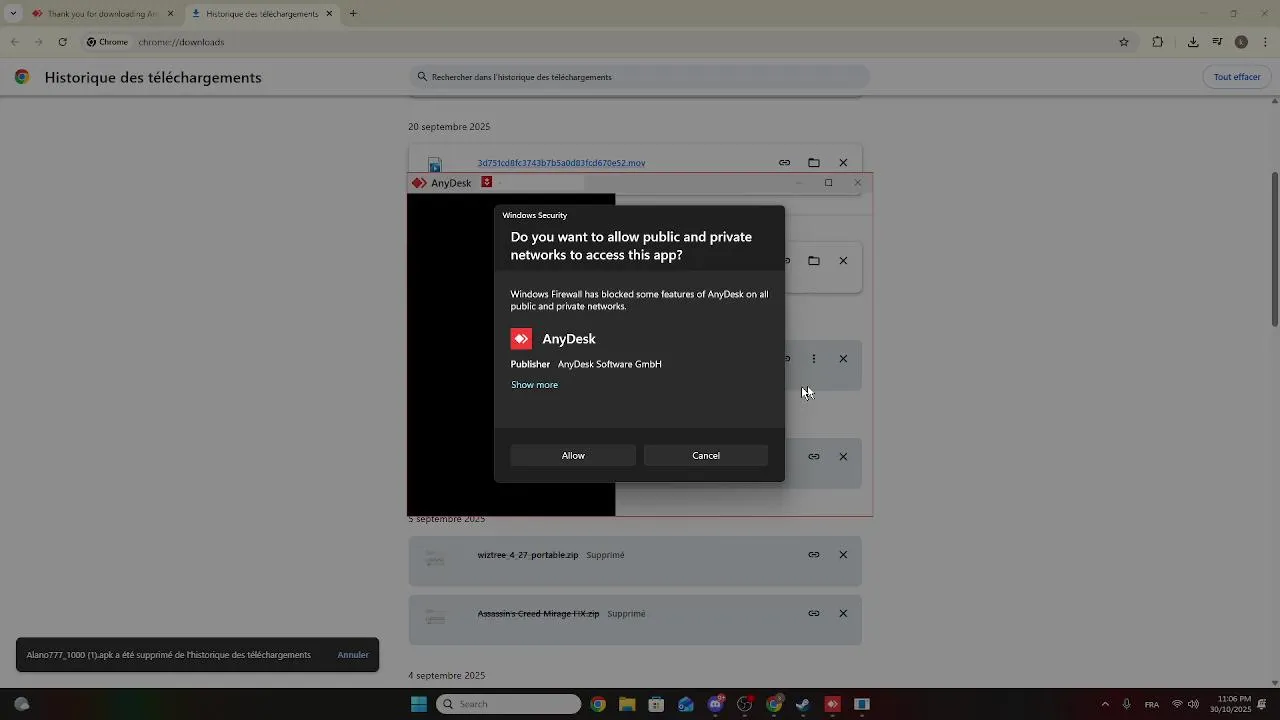
Task: Click the AnyDesk logo in AnyDesk title bar
Action: 419,183
